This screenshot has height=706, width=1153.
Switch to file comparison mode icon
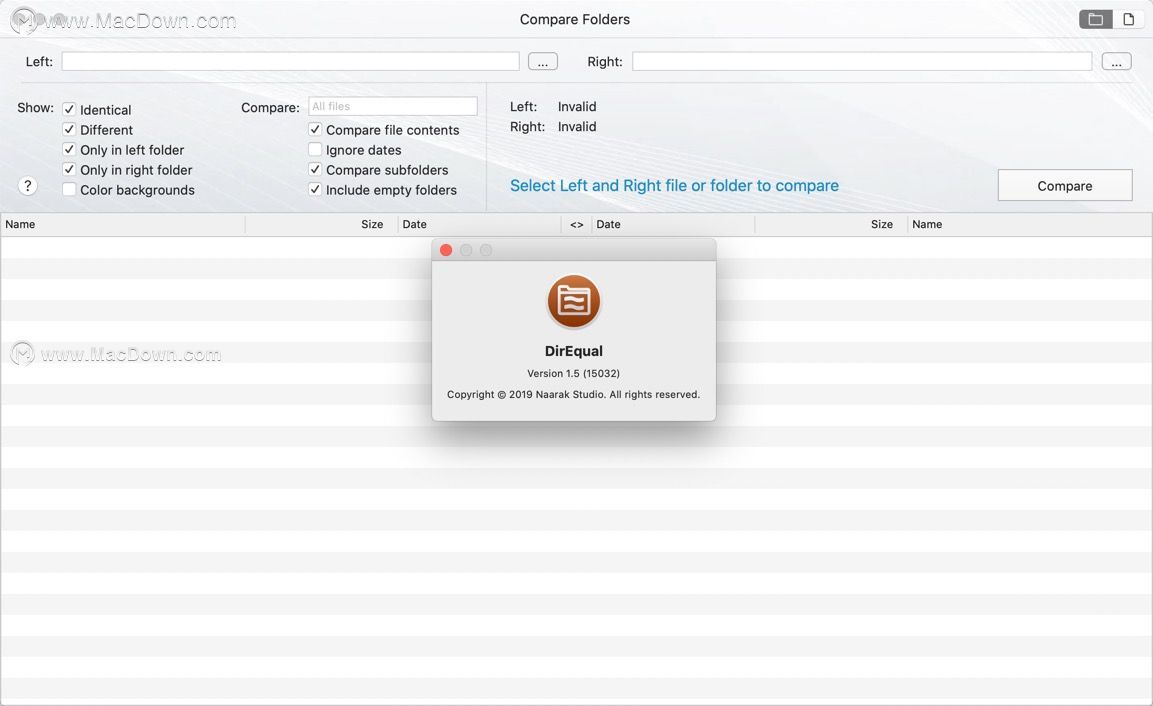[x=1129, y=19]
